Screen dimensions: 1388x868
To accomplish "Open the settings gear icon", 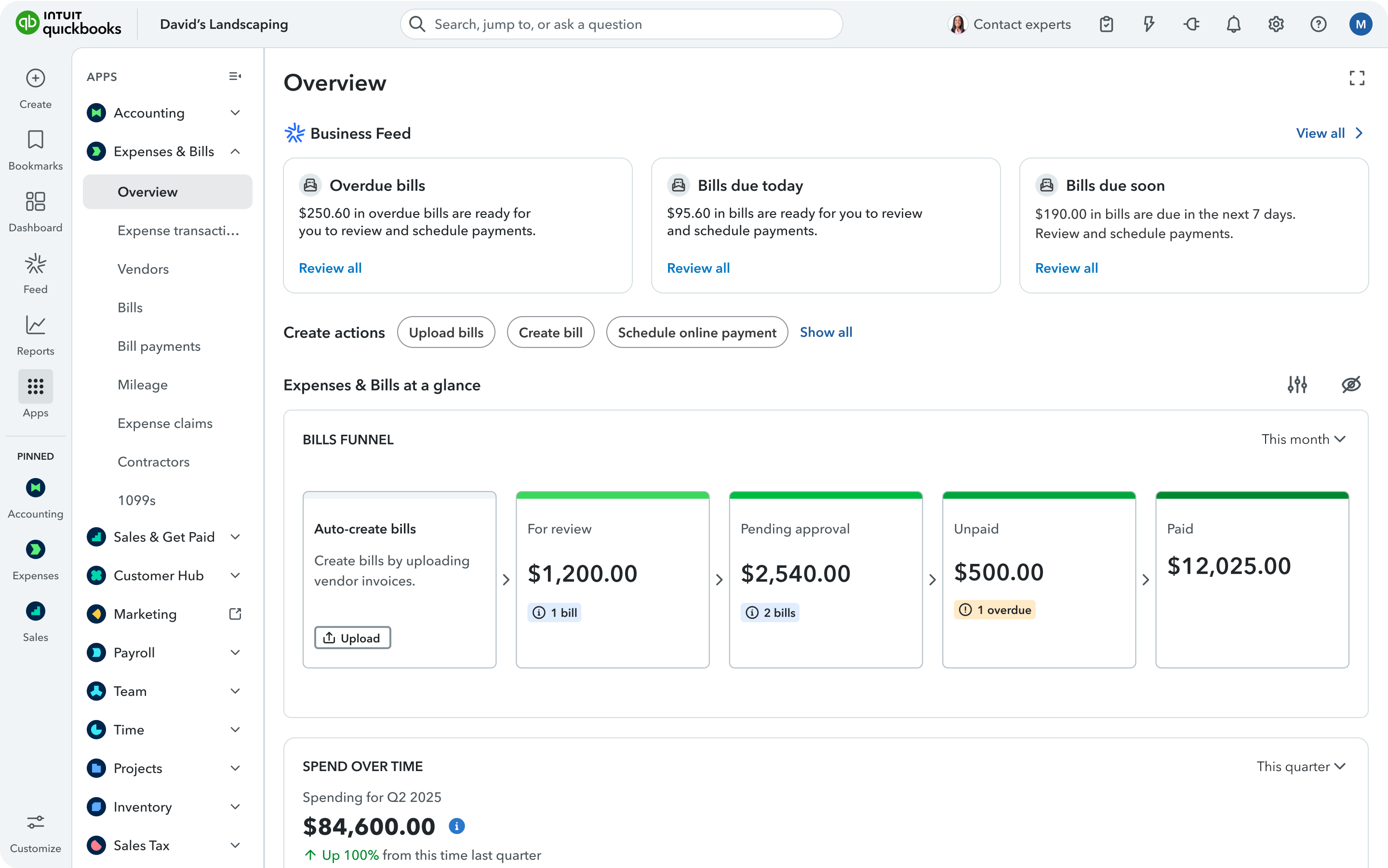I will tap(1276, 24).
